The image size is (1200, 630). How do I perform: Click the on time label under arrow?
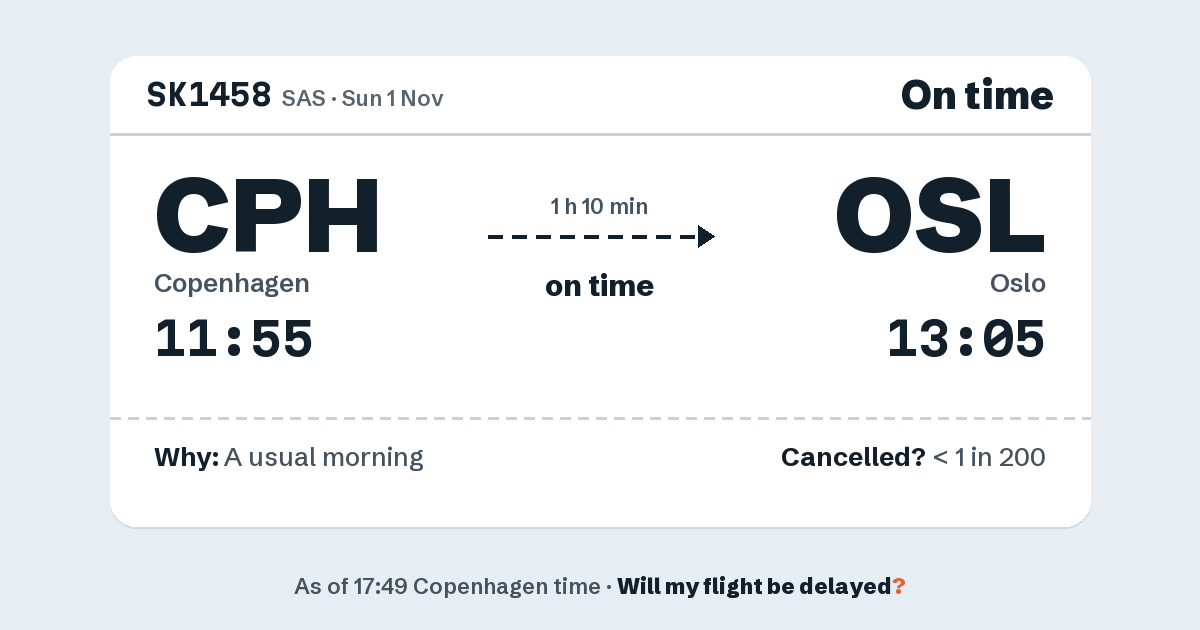coord(599,286)
